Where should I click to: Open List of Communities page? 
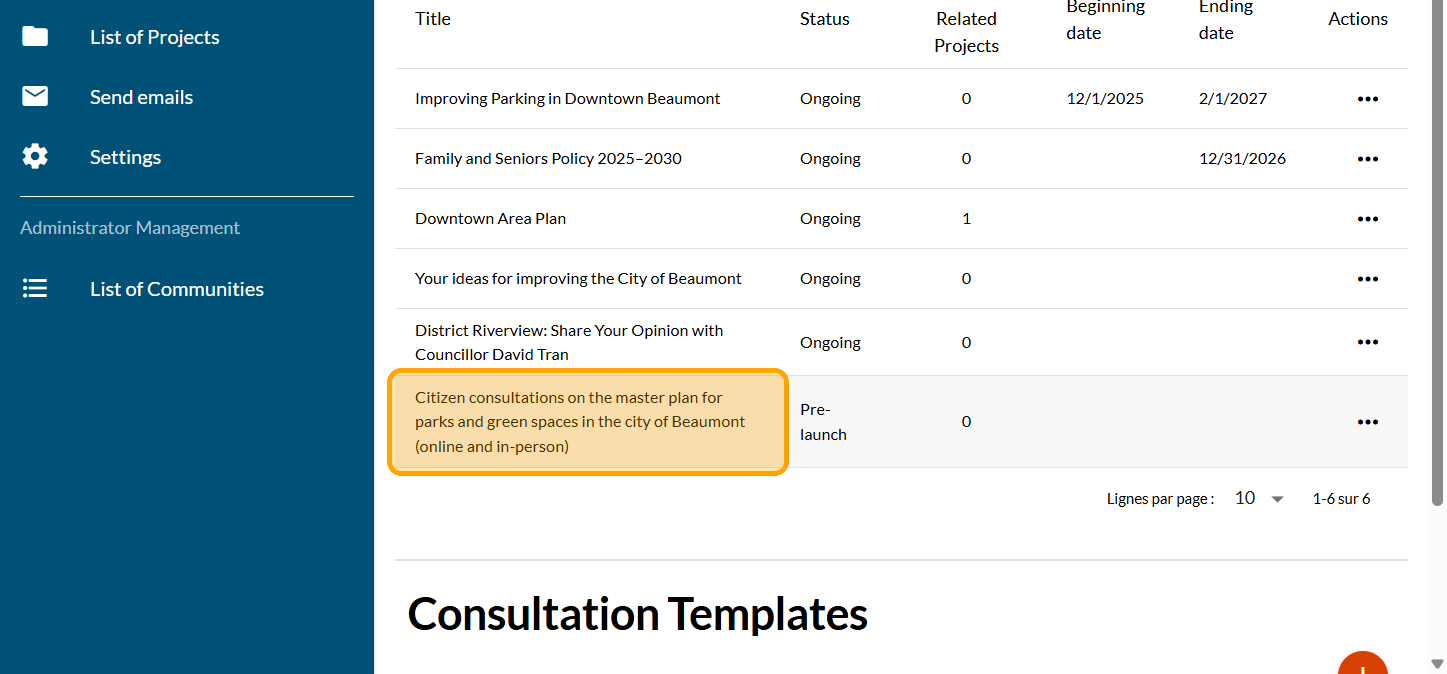[176, 289]
